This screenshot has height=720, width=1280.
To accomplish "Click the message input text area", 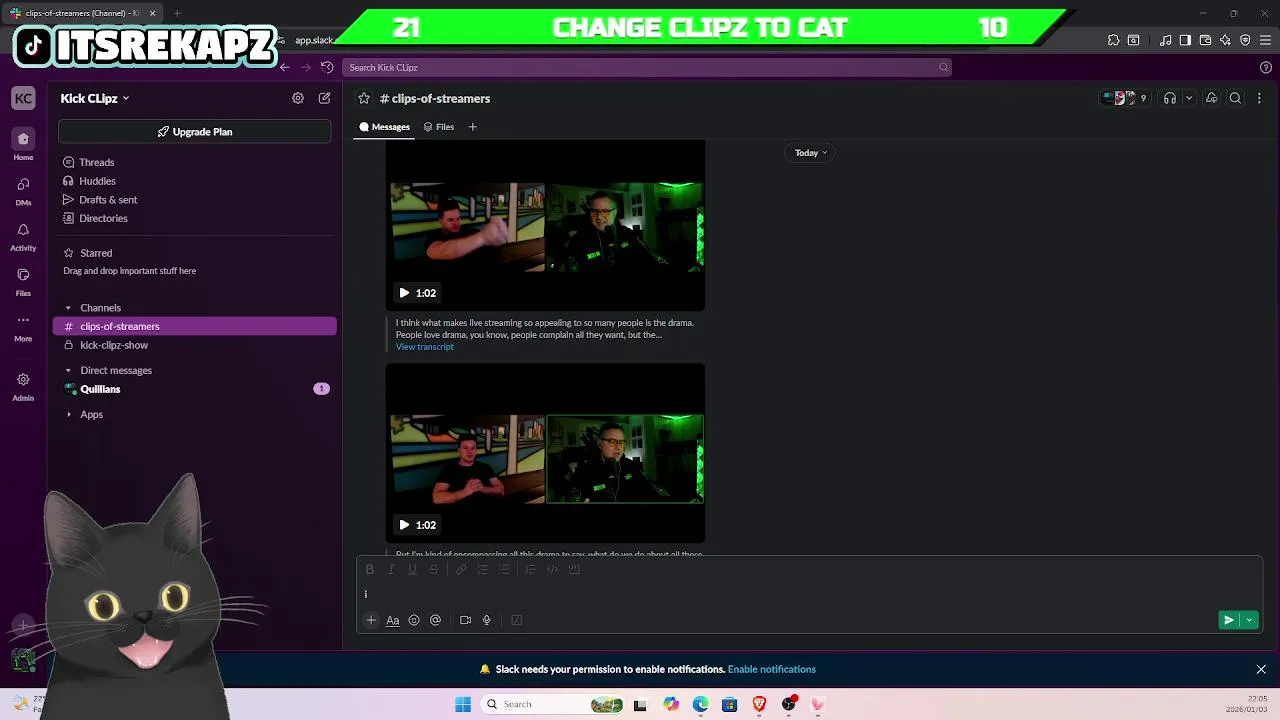I will (x=810, y=594).
